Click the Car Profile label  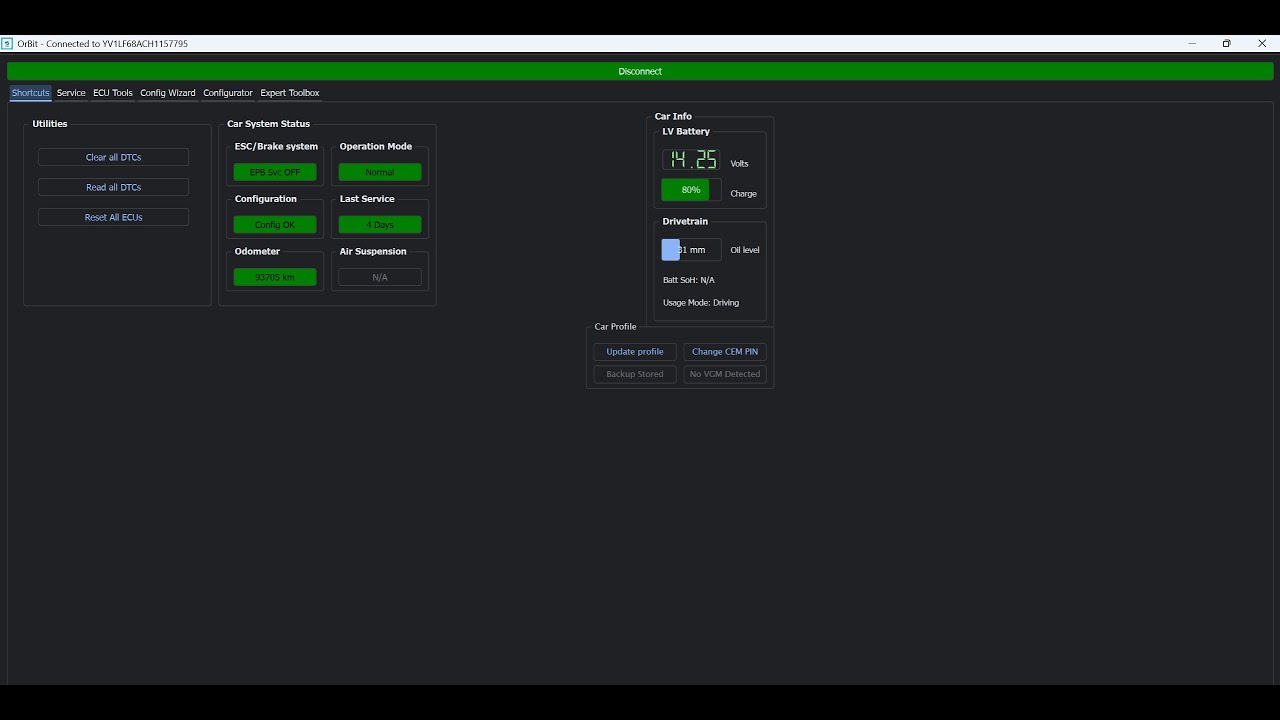(x=615, y=327)
